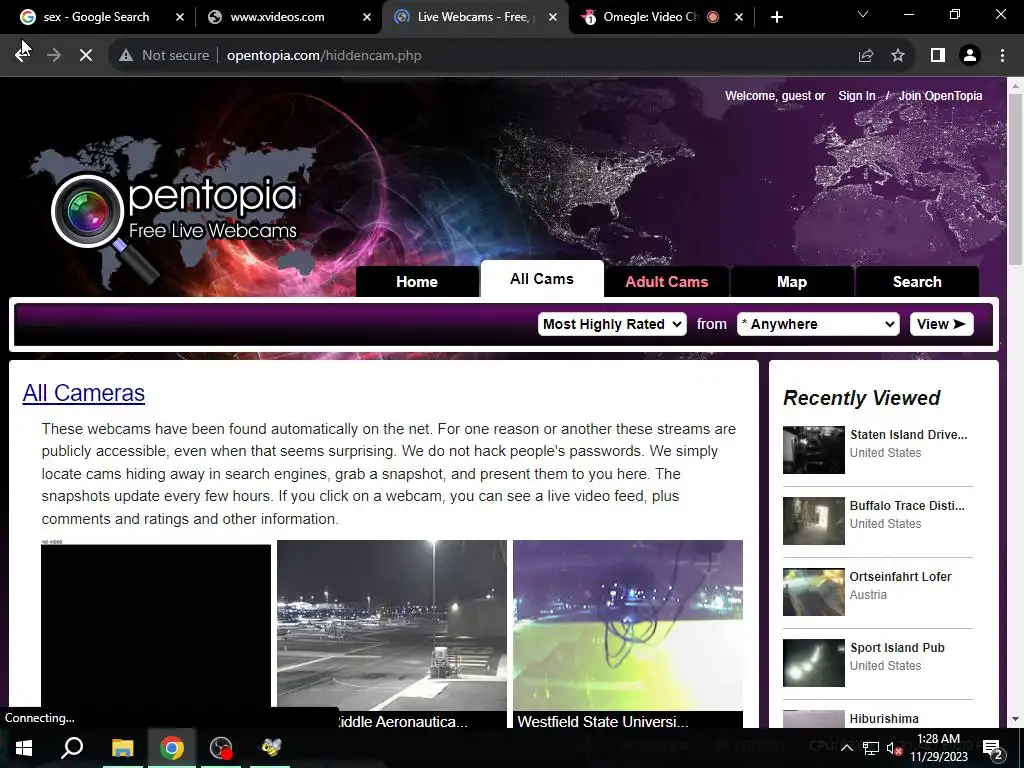Open the Windows Start menu
Image resolution: width=1024 pixels, height=768 pixels.
[24, 748]
